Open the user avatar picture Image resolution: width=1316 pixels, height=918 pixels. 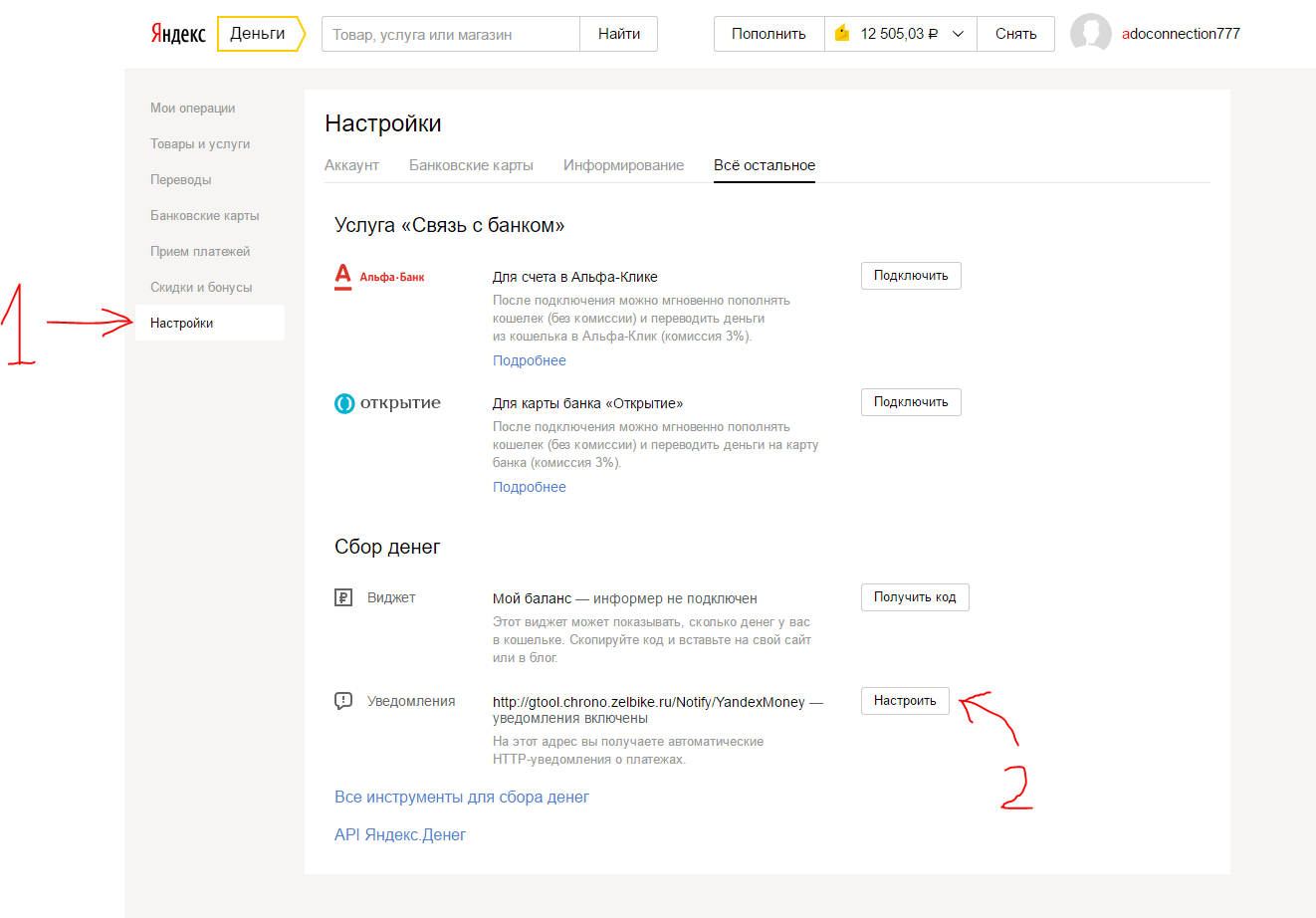[x=1090, y=34]
